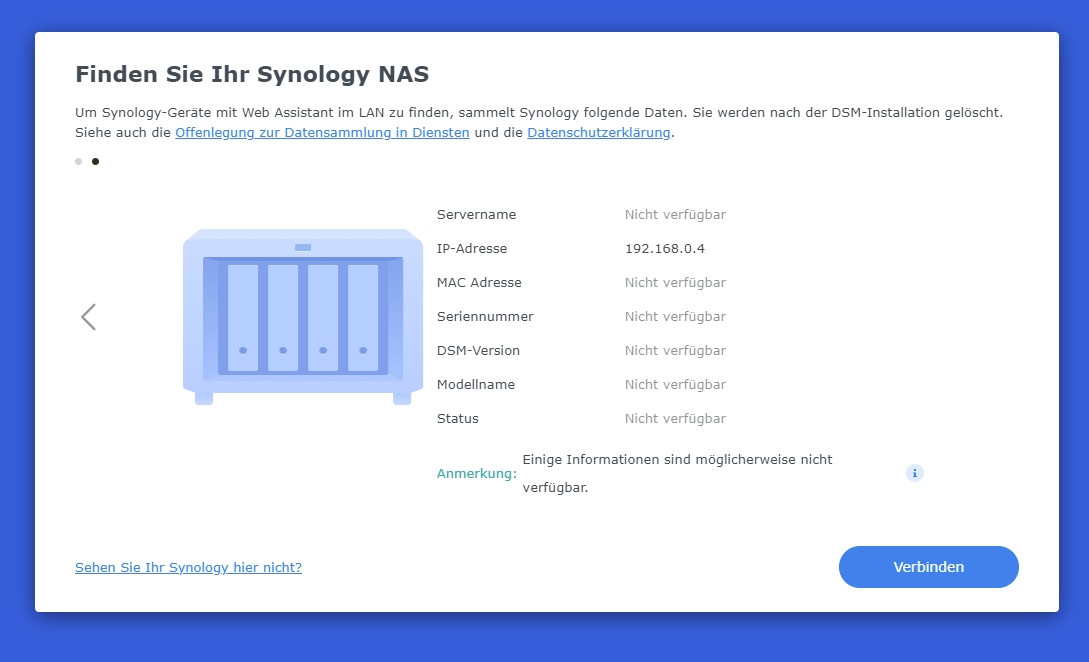Select the second pagination dot
Image resolution: width=1089 pixels, height=662 pixels.
pyautogui.click(x=95, y=161)
